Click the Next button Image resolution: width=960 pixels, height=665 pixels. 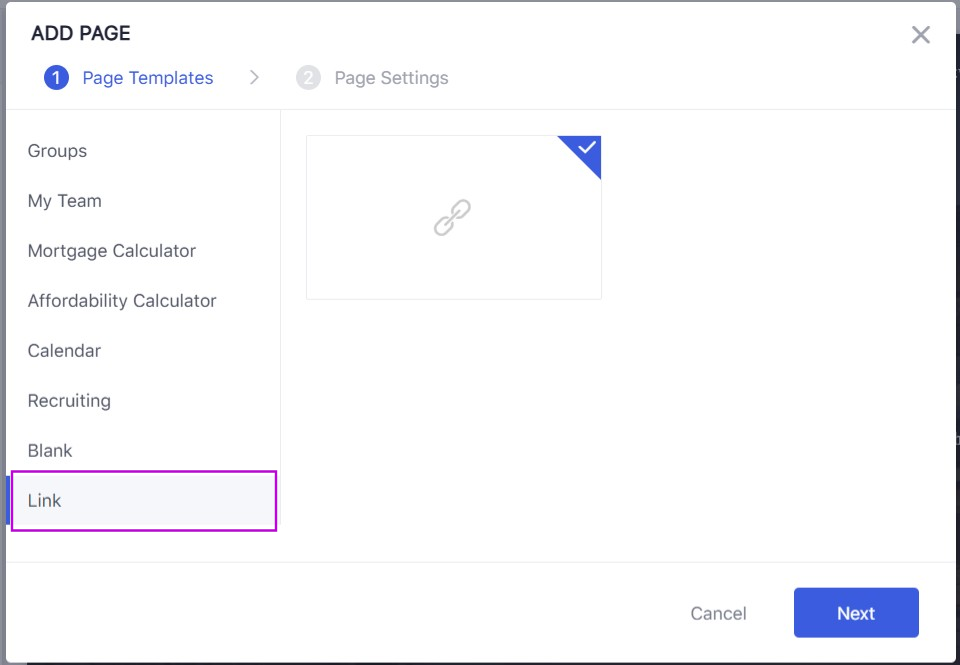(x=856, y=613)
